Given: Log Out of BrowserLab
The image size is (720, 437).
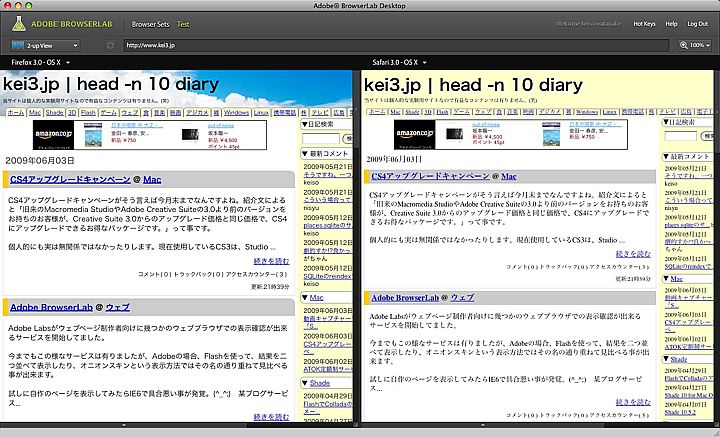Looking at the screenshot, I should click(699, 22).
